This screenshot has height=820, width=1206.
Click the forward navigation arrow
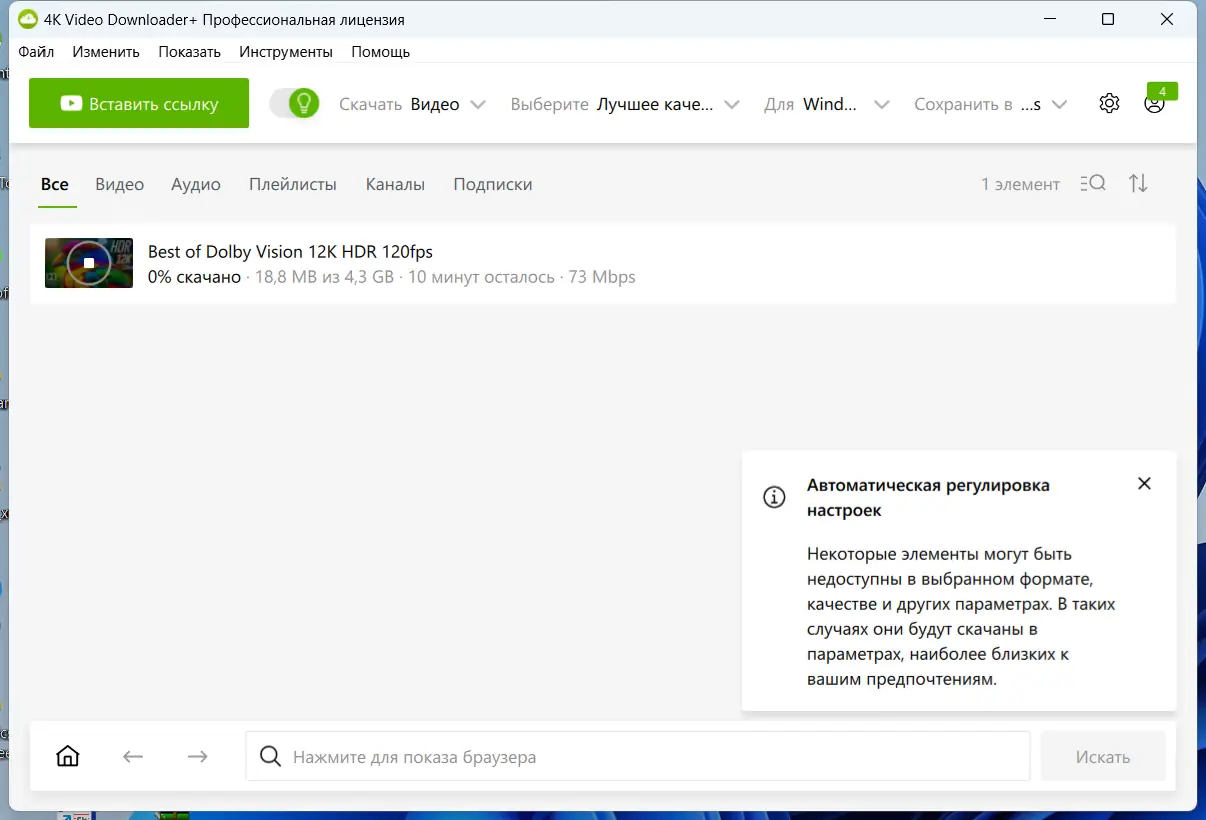click(x=197, y=756)
